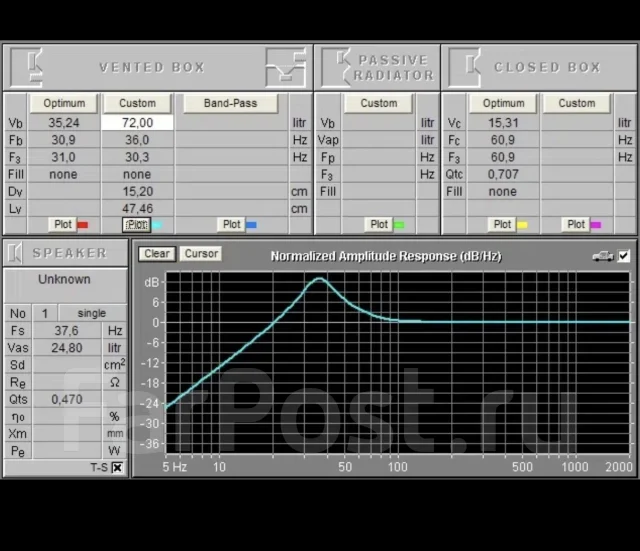Screen dimensions: 640x551
Task: Click the Custom Lv value 47,46
Action: (138, 209)
